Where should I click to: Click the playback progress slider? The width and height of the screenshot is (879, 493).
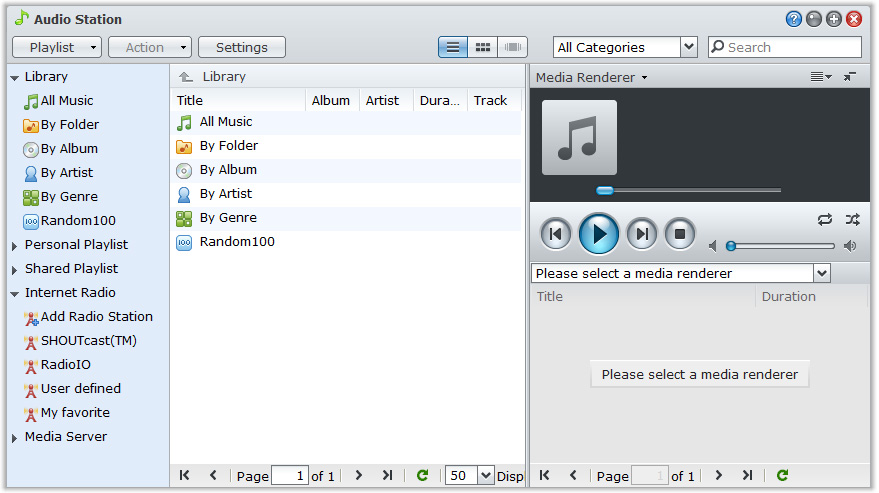688,191
